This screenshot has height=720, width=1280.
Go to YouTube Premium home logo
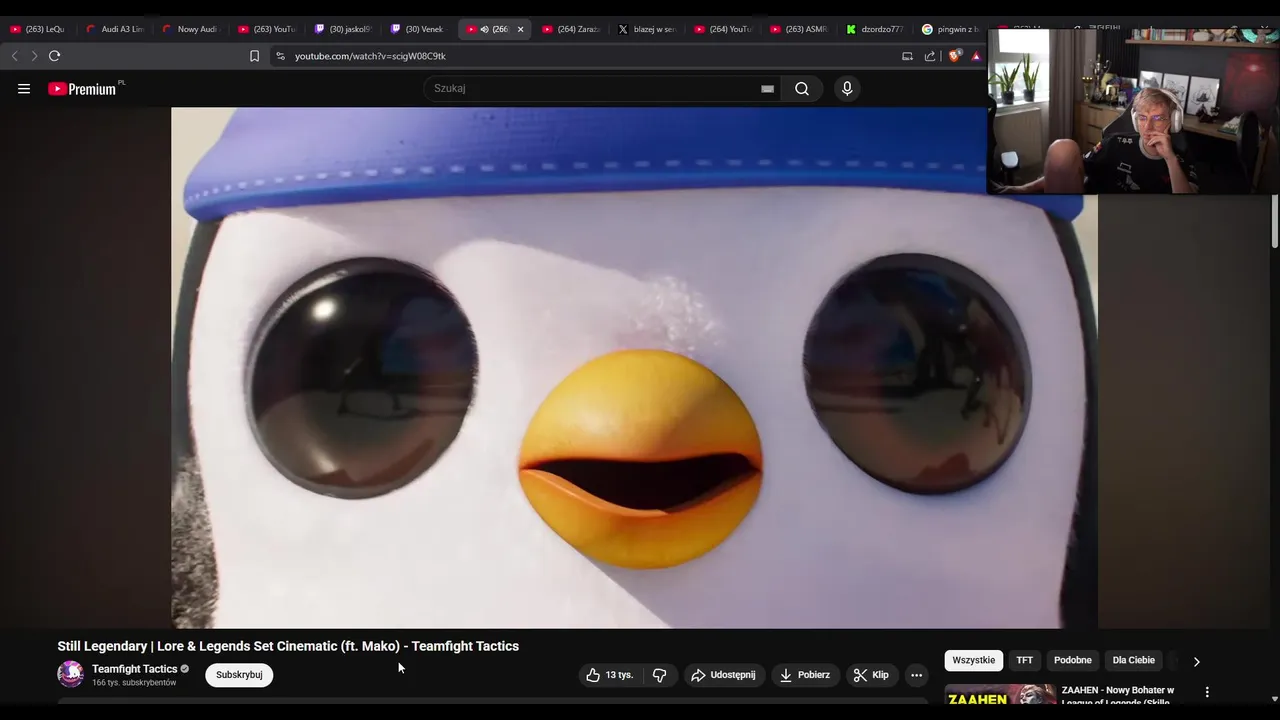(82, 89)
